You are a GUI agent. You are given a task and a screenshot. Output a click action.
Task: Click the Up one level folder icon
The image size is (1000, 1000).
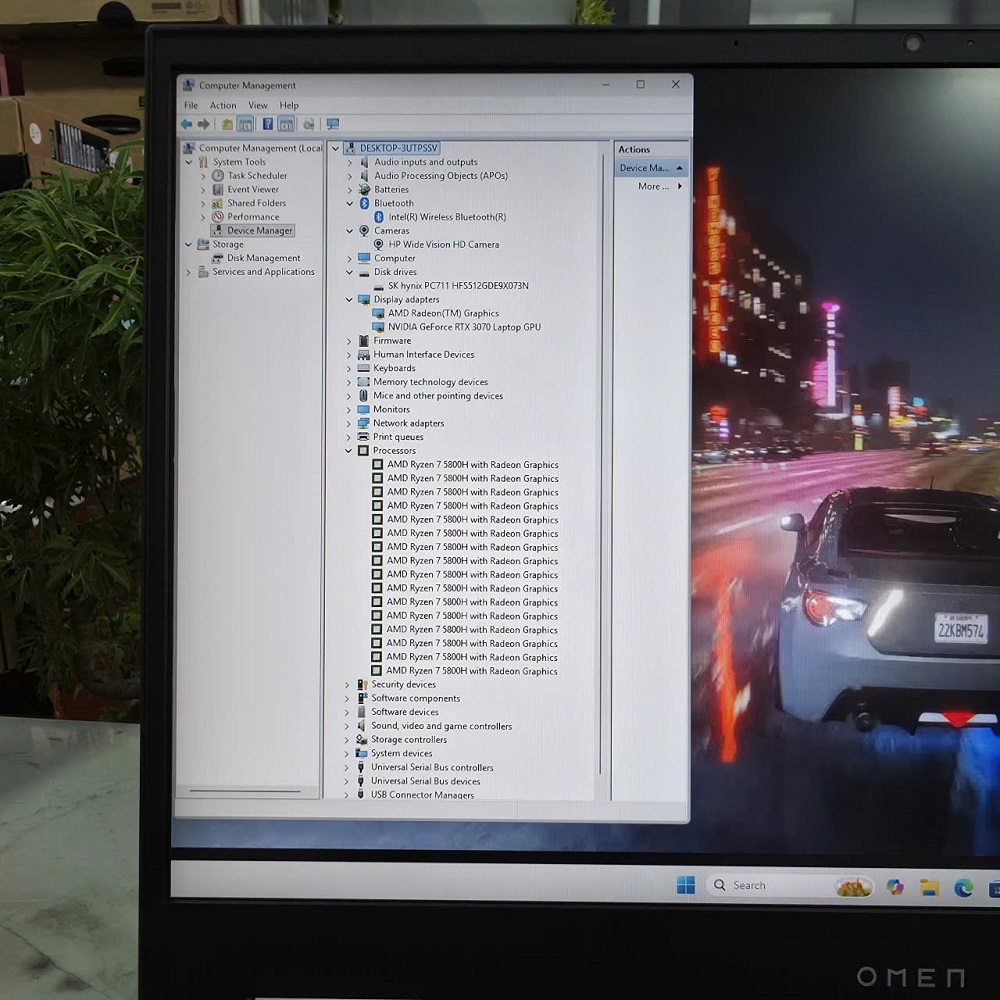pyautogui.click(x=227, y=124)
